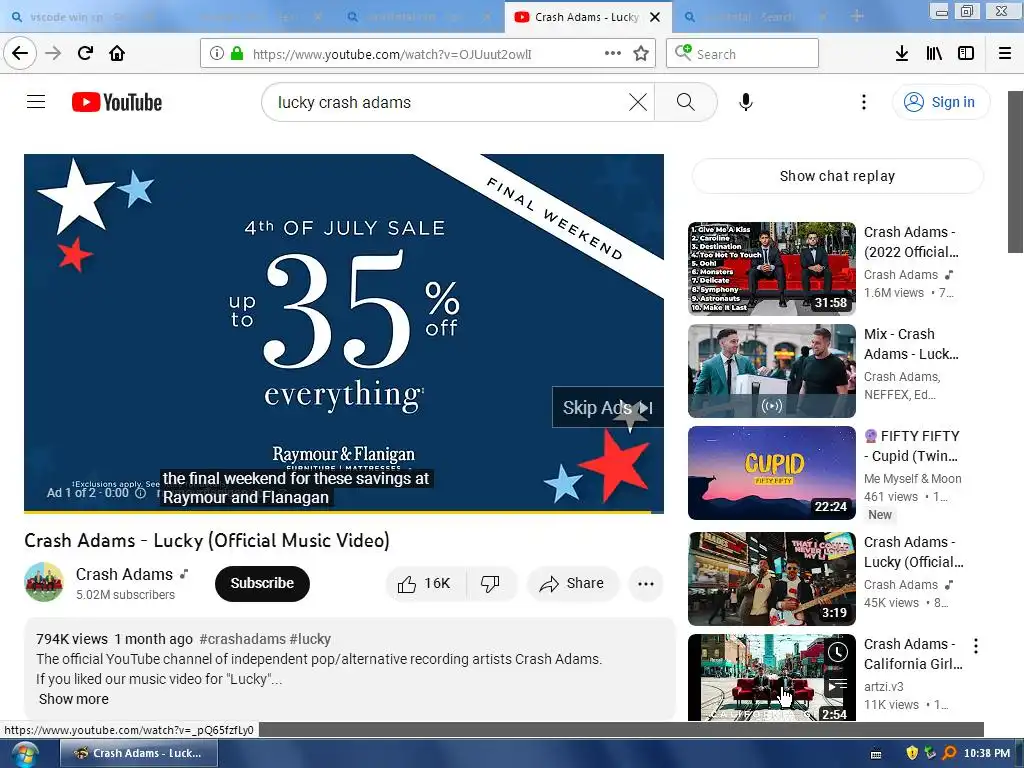Go back using the browser back arrow
1024x768 pixels.
click(x=20, y=54)
